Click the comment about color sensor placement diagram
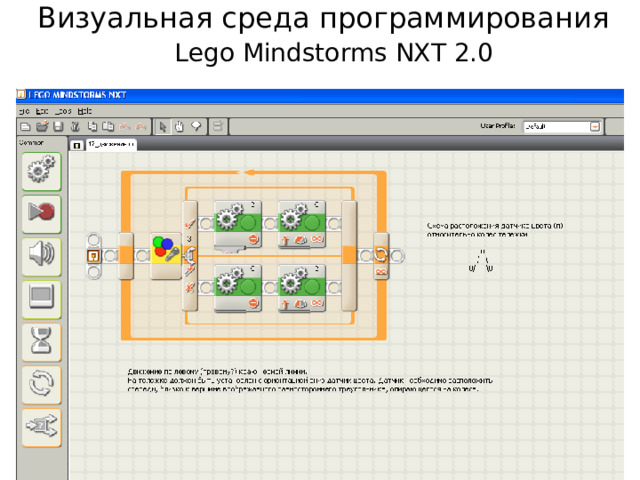 click(495, 230)
